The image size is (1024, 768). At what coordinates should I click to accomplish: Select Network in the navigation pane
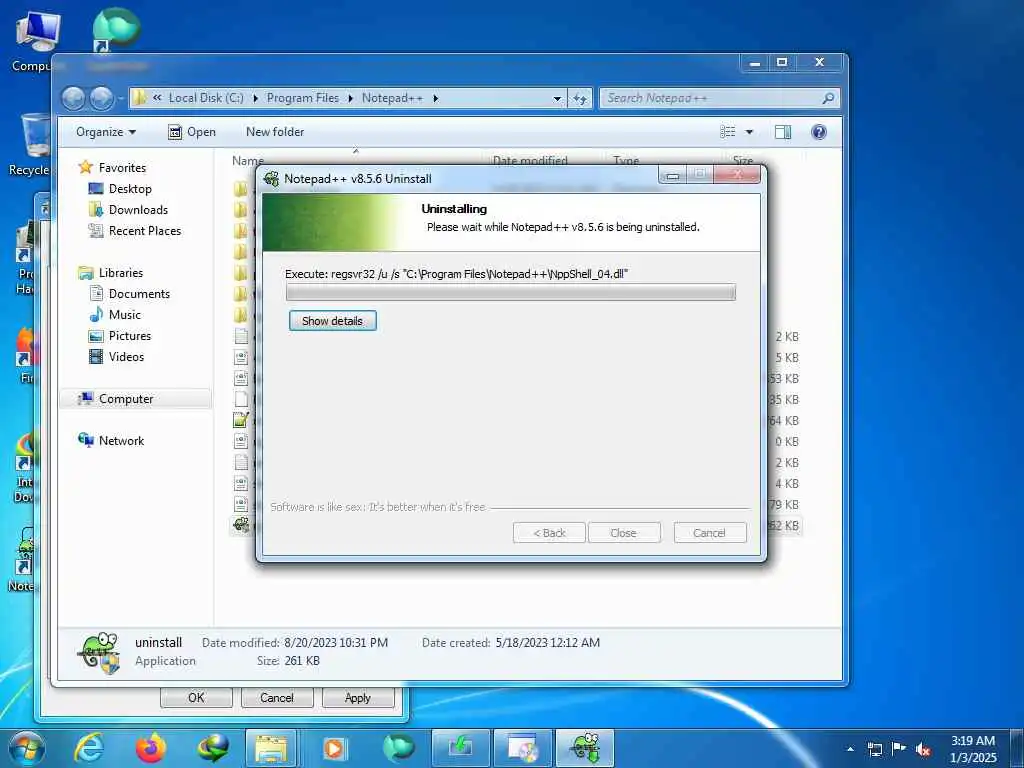pos(121,441)
